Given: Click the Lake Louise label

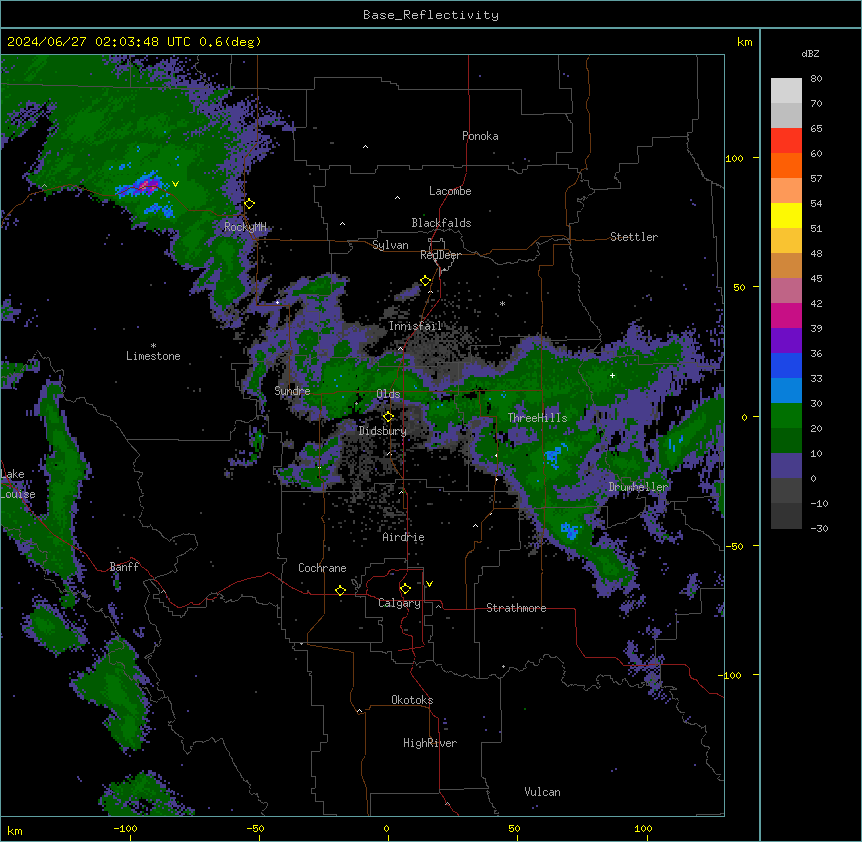Looking at the screenshot, I should [x=16, y=484].
